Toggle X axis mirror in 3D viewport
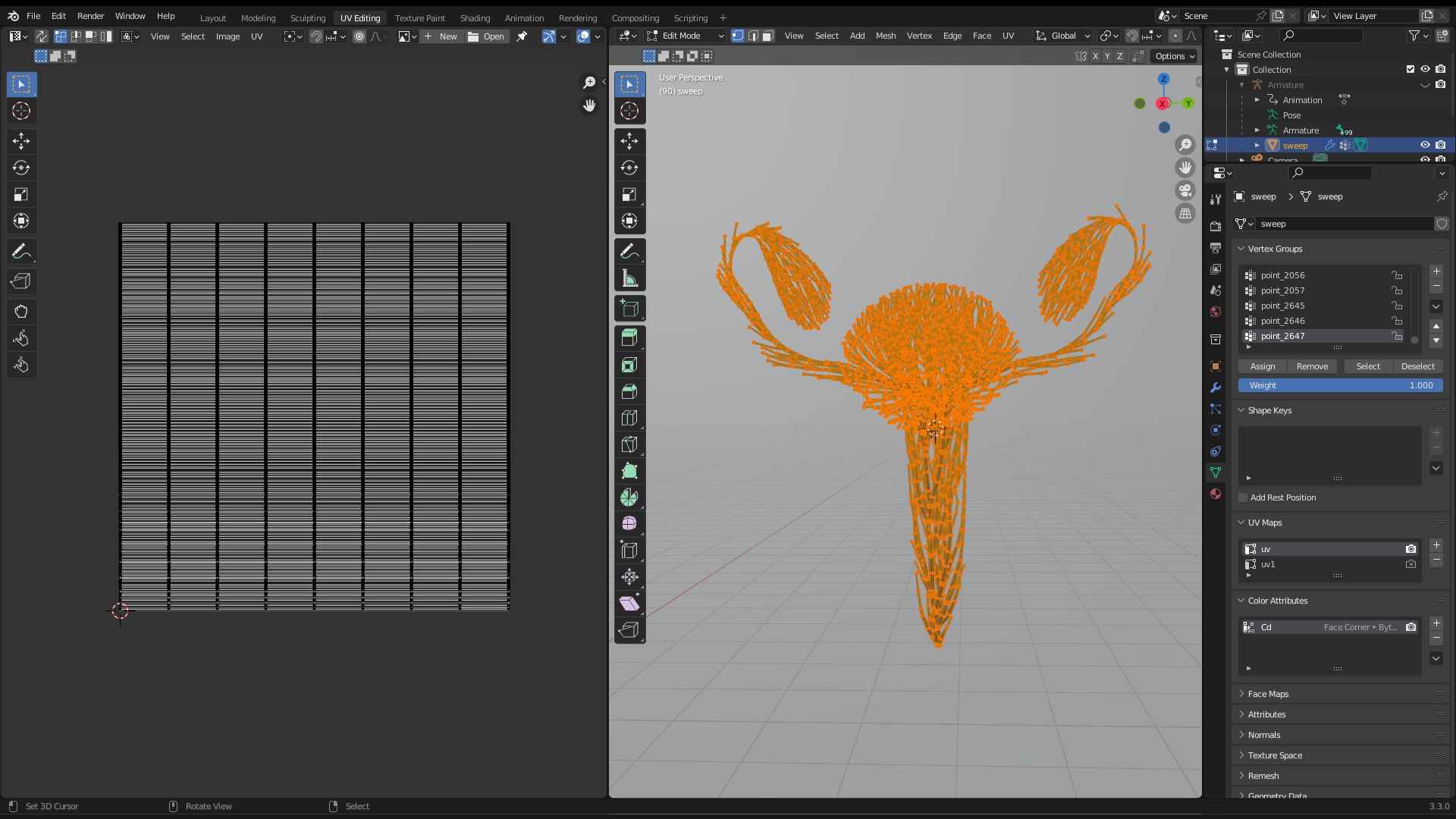1456x819 pixels. pyautogui.click(x=1095, y=56)
